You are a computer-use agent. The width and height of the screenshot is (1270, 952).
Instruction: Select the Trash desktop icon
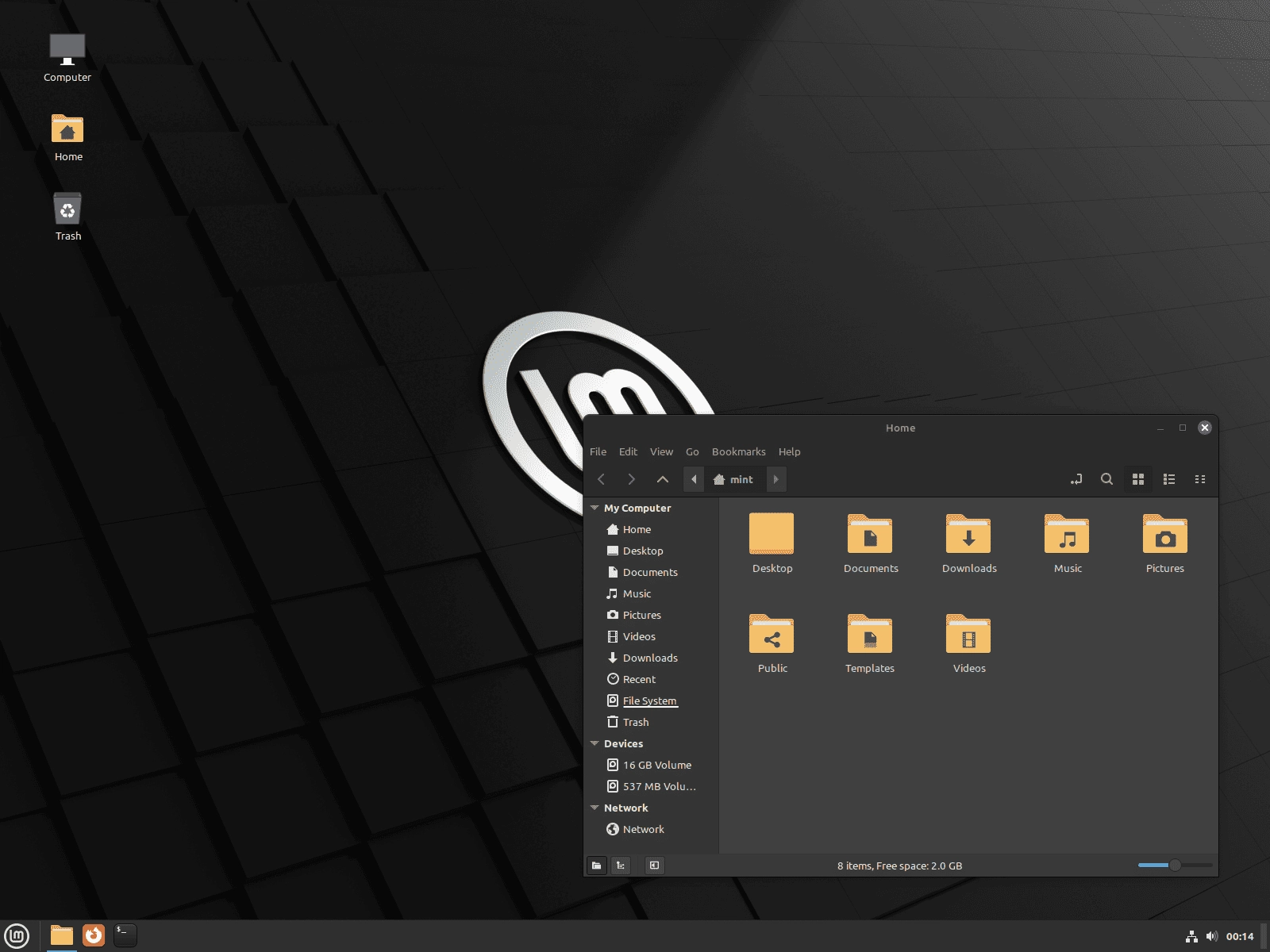pos(67,217)
